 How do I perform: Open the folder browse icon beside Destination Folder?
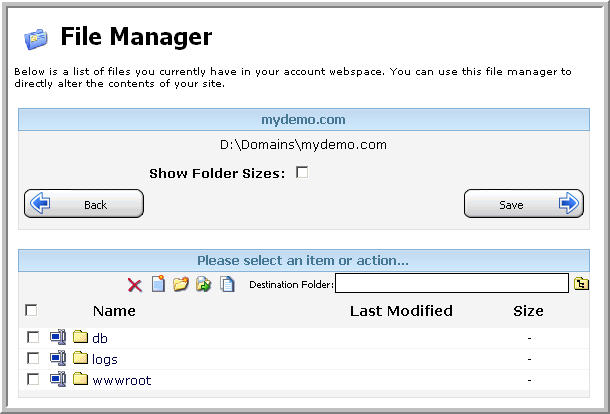coord(581,283)
